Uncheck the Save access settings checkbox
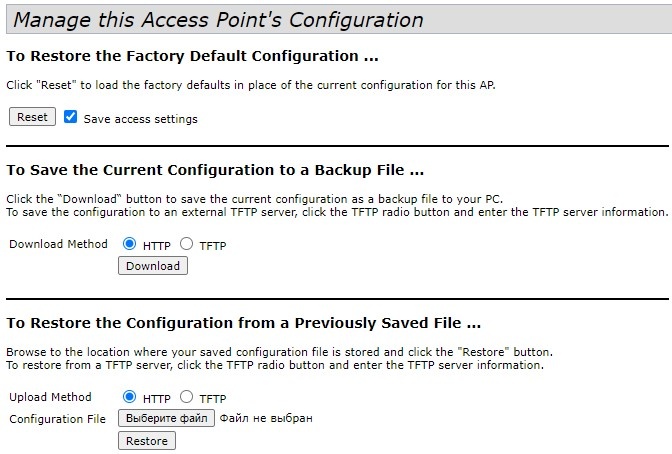This screenshot has width=672, height=454. coord(70,117)
